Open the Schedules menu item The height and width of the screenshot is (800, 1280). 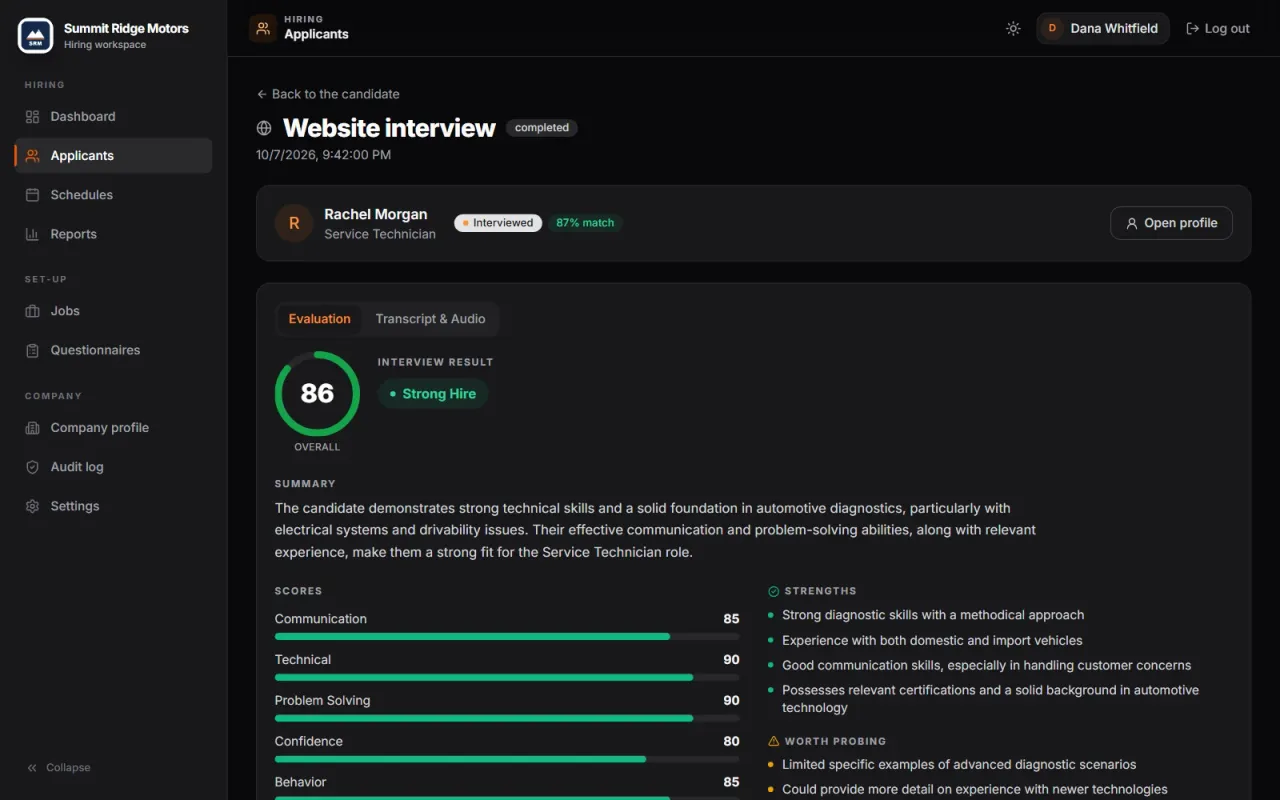(114, 195)
